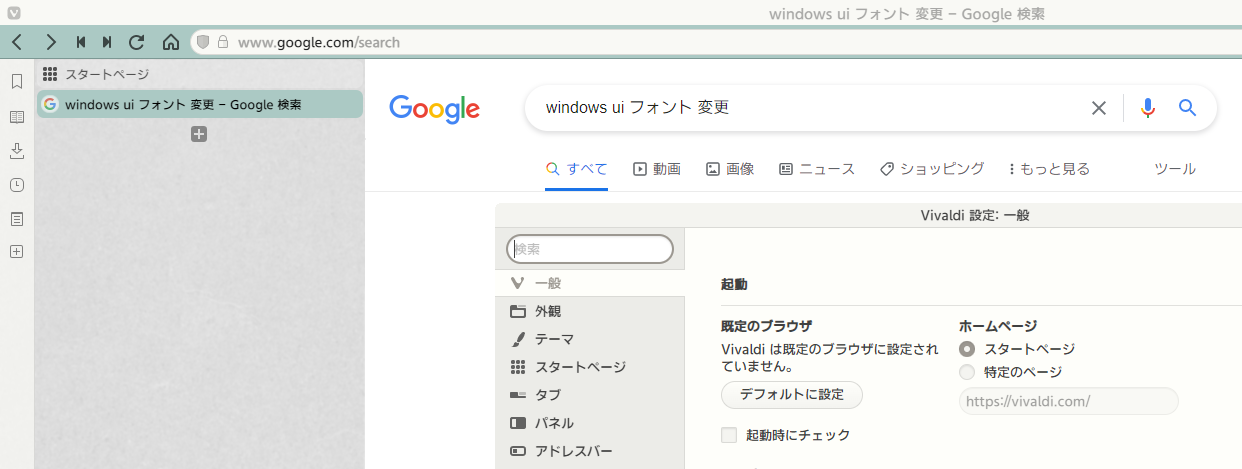Add a new tab with plus button
Screen dimensions: 1242x469
click(199, 134)
